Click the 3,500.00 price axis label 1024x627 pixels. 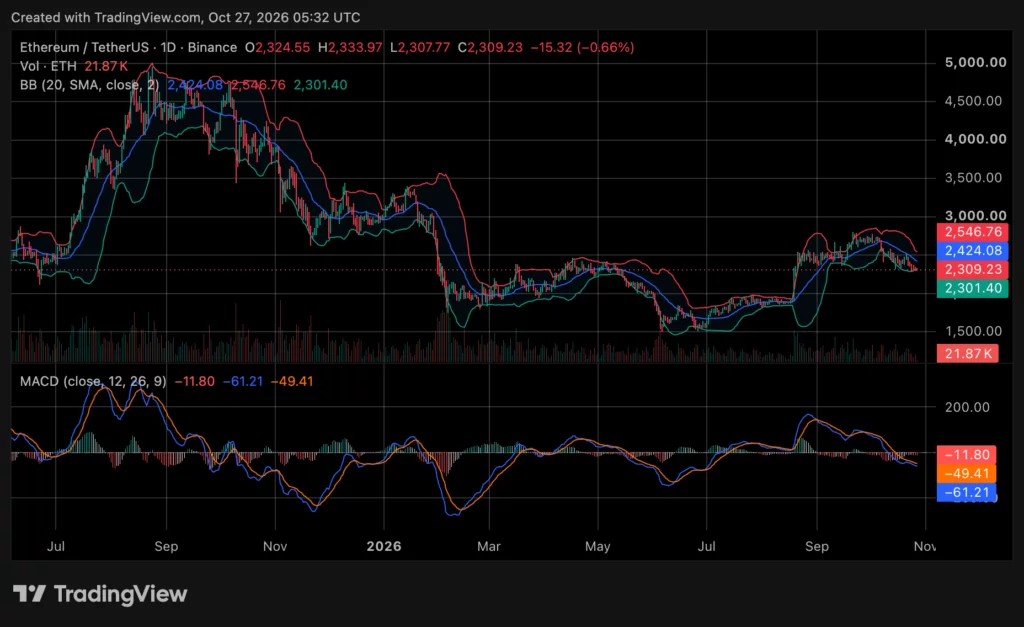973,177
